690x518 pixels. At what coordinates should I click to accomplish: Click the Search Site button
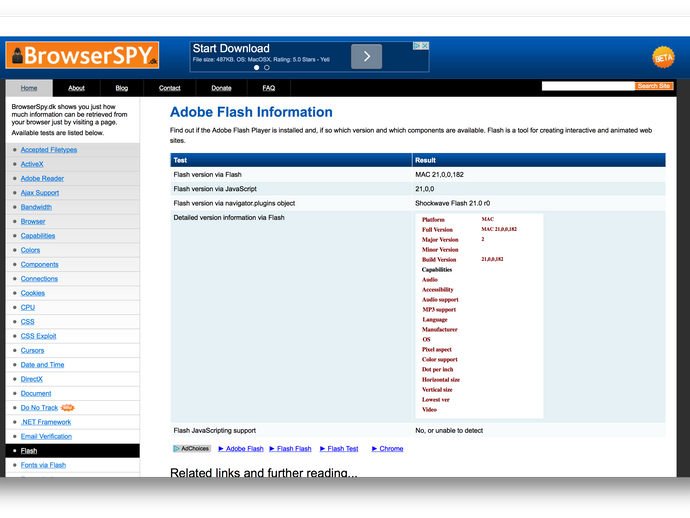pos(654,86)
